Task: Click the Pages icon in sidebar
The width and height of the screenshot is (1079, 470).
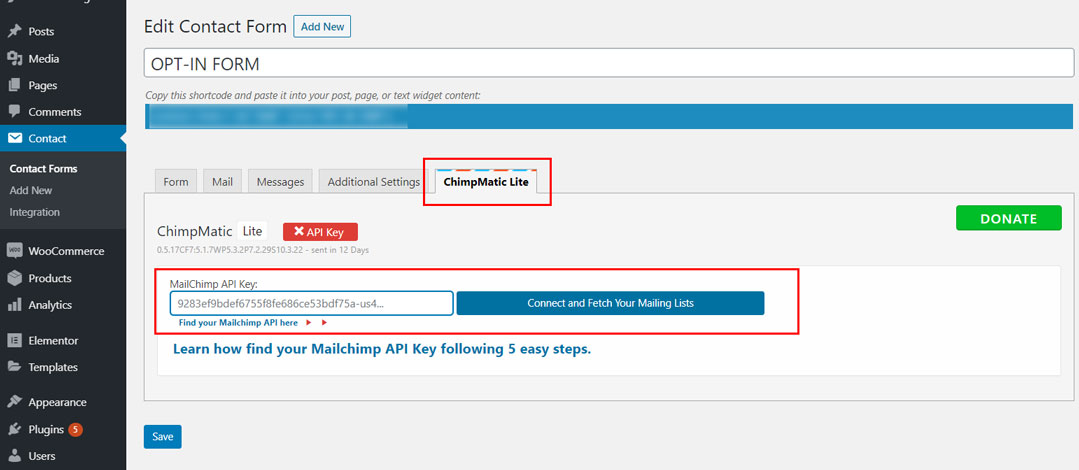Action: 14,85
